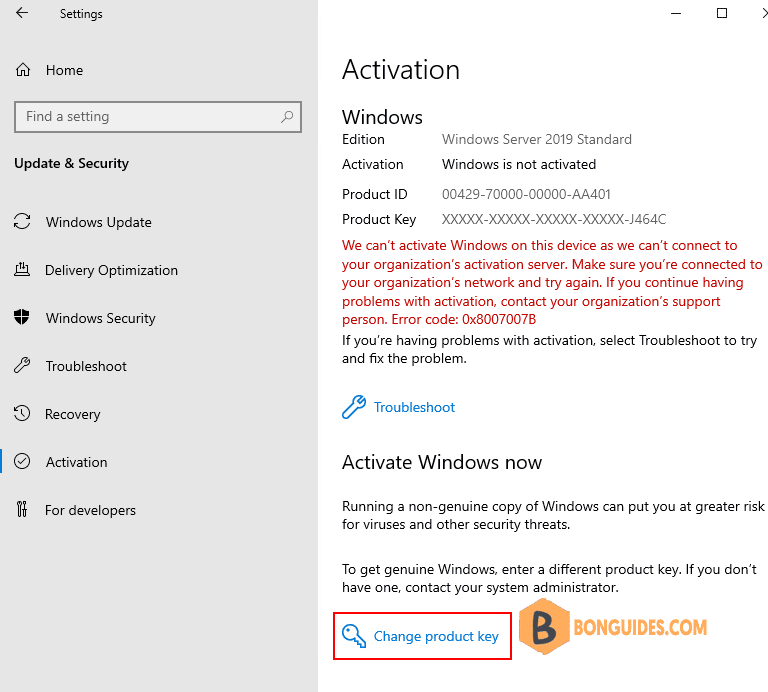768x692 pixels.
Task: Click the blue wrench icon beside Troubleshoot
Action: tap(354, 407)
